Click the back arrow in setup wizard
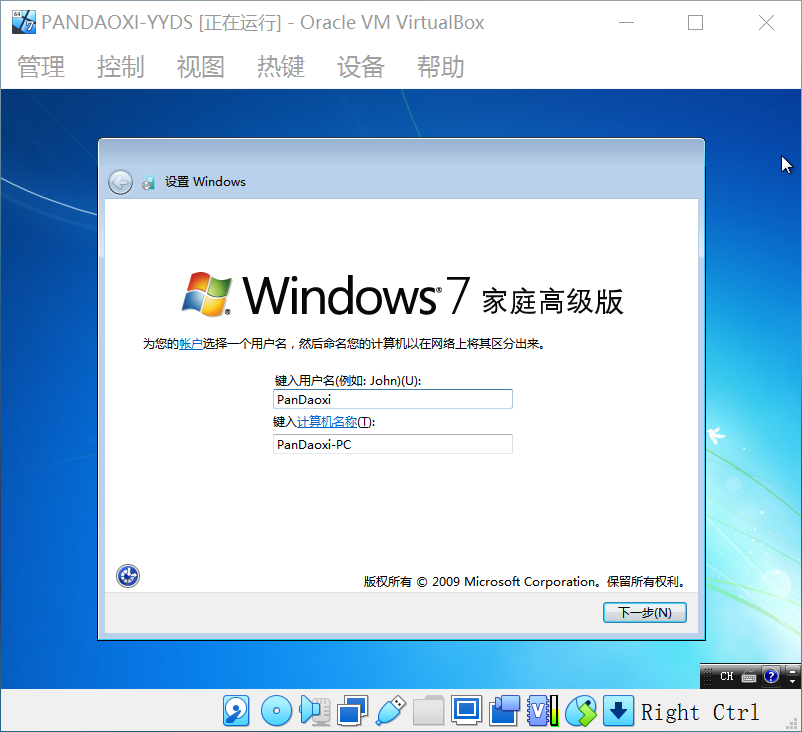This screenshot has width=802, height=732. click(x=120, y=182)
